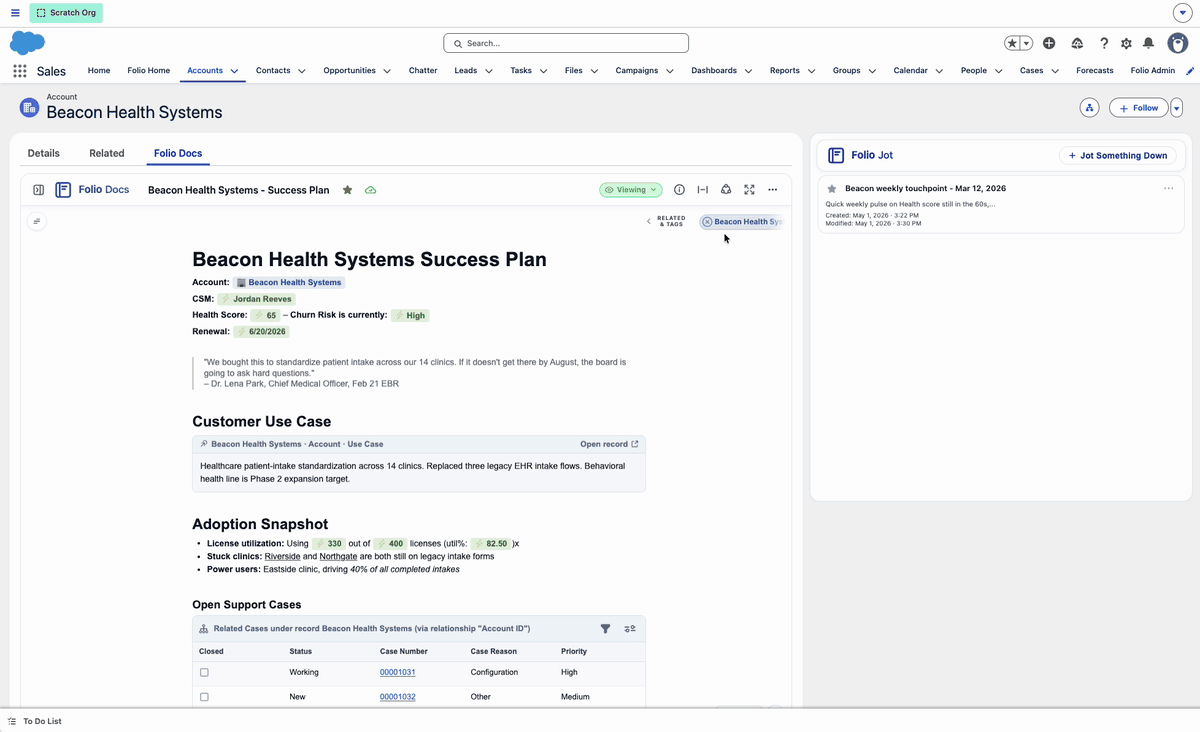Viewport: 1200px width, 732px height.
Task: Select the Folio Docs tab
Action: 178,153
